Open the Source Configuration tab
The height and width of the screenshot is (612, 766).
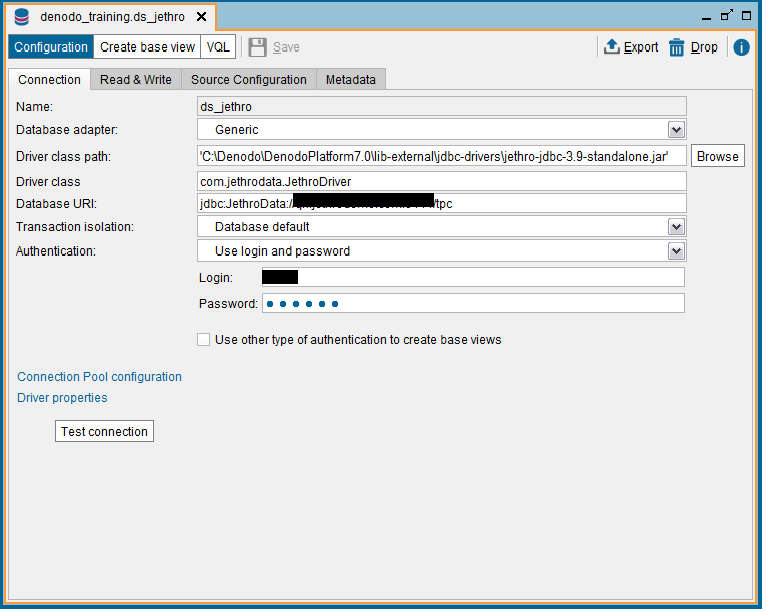(249, 80)
